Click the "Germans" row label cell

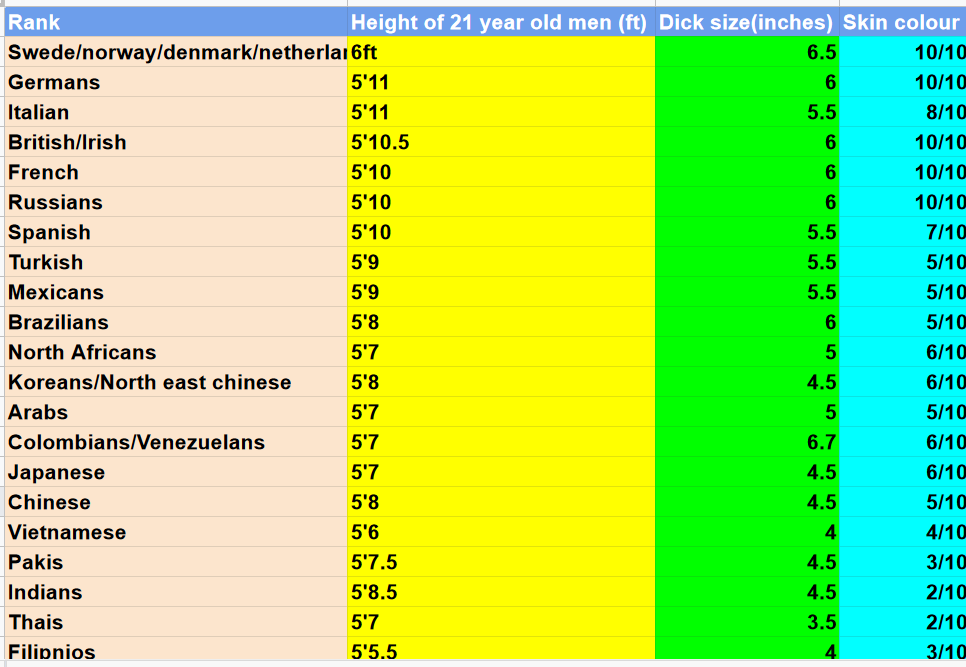pos(175,82)
